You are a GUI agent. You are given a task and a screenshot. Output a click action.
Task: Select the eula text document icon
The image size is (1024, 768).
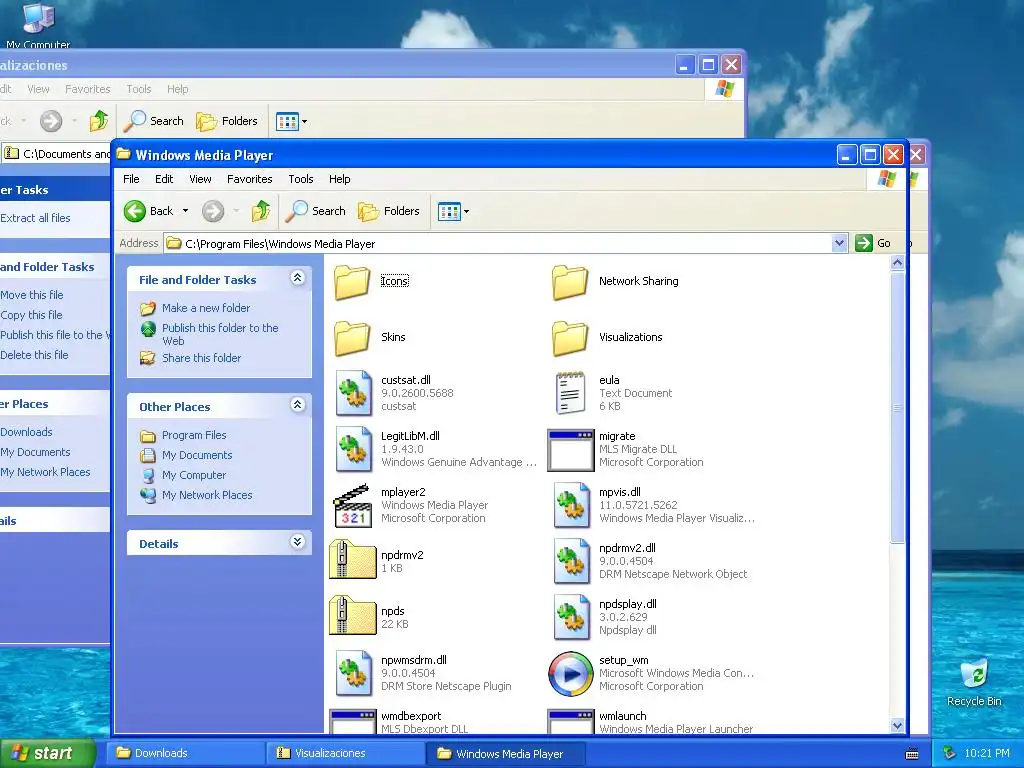pos(570,393)
